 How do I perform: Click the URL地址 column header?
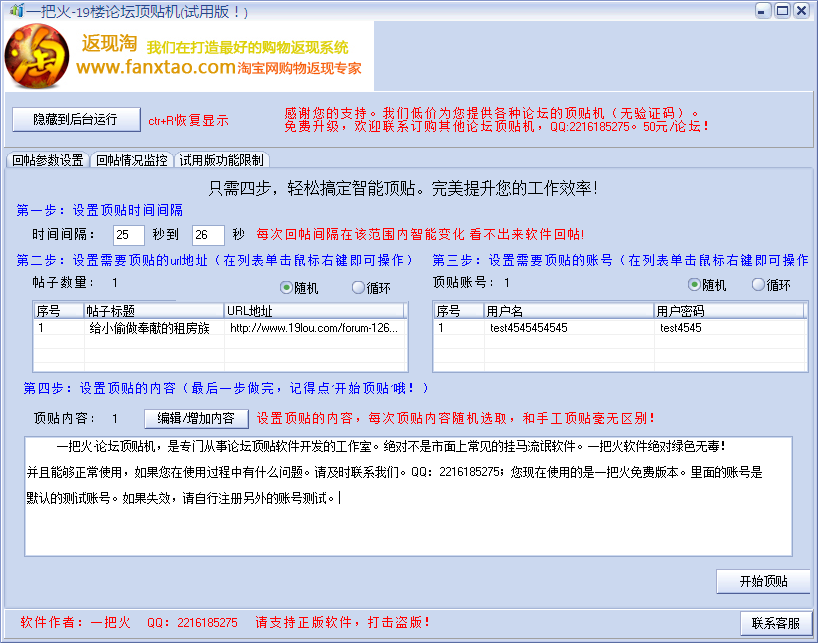point(252,309)
